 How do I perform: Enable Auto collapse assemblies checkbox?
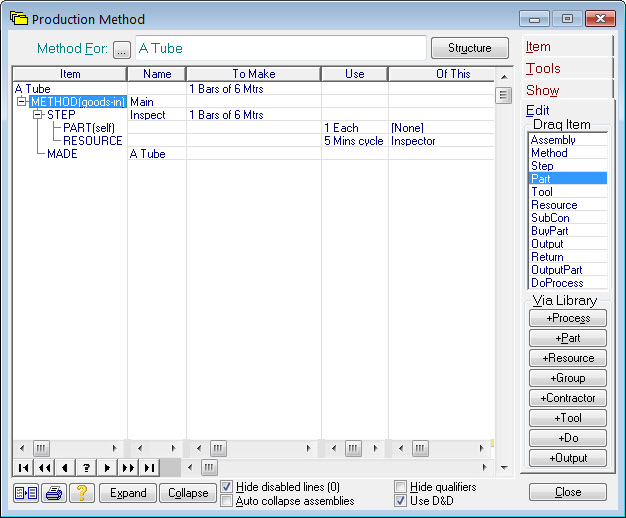click(x=226, y=500)
